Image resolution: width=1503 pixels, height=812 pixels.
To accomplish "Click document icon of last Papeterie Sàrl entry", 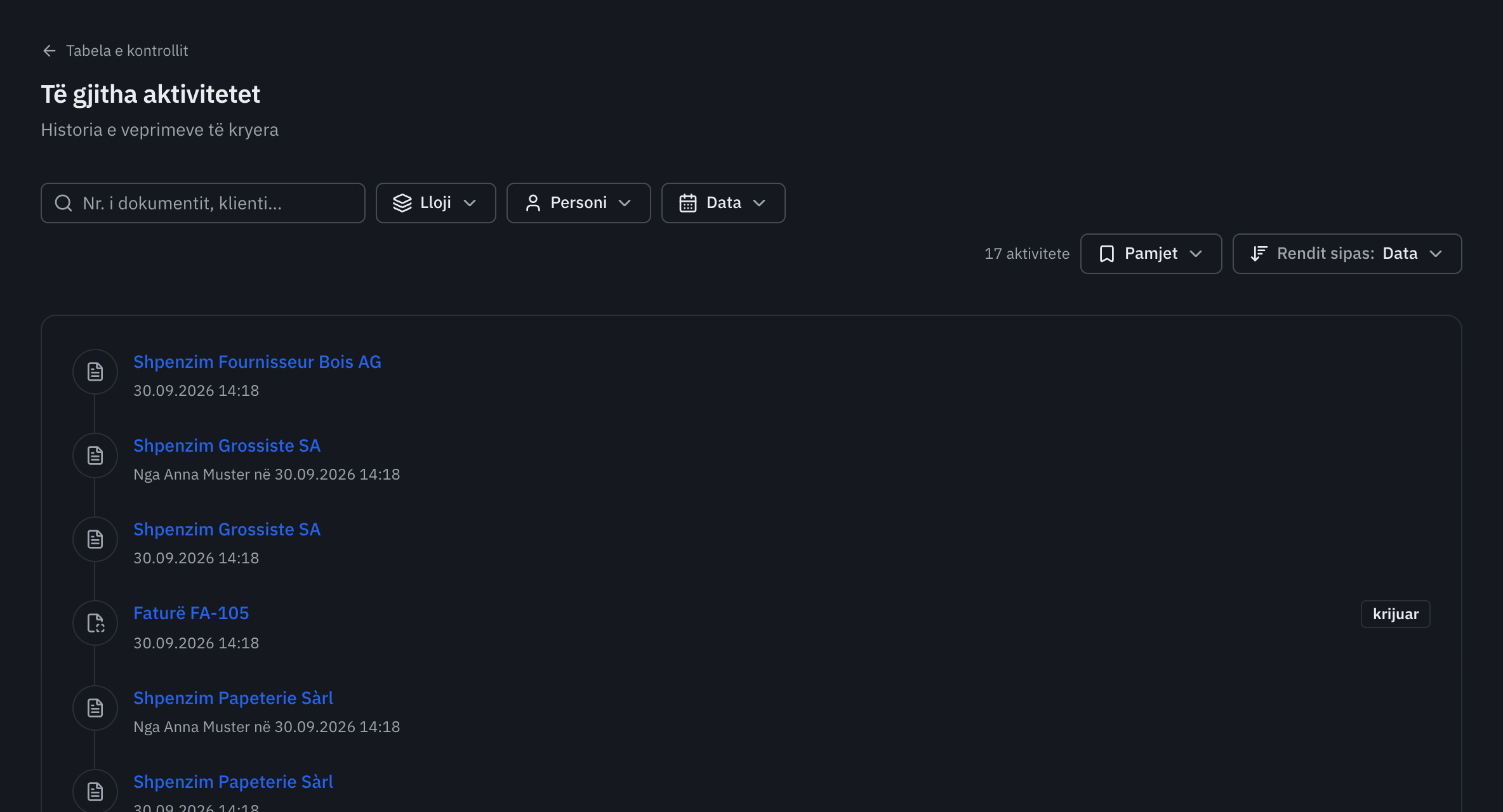I will tap(95, 792).
